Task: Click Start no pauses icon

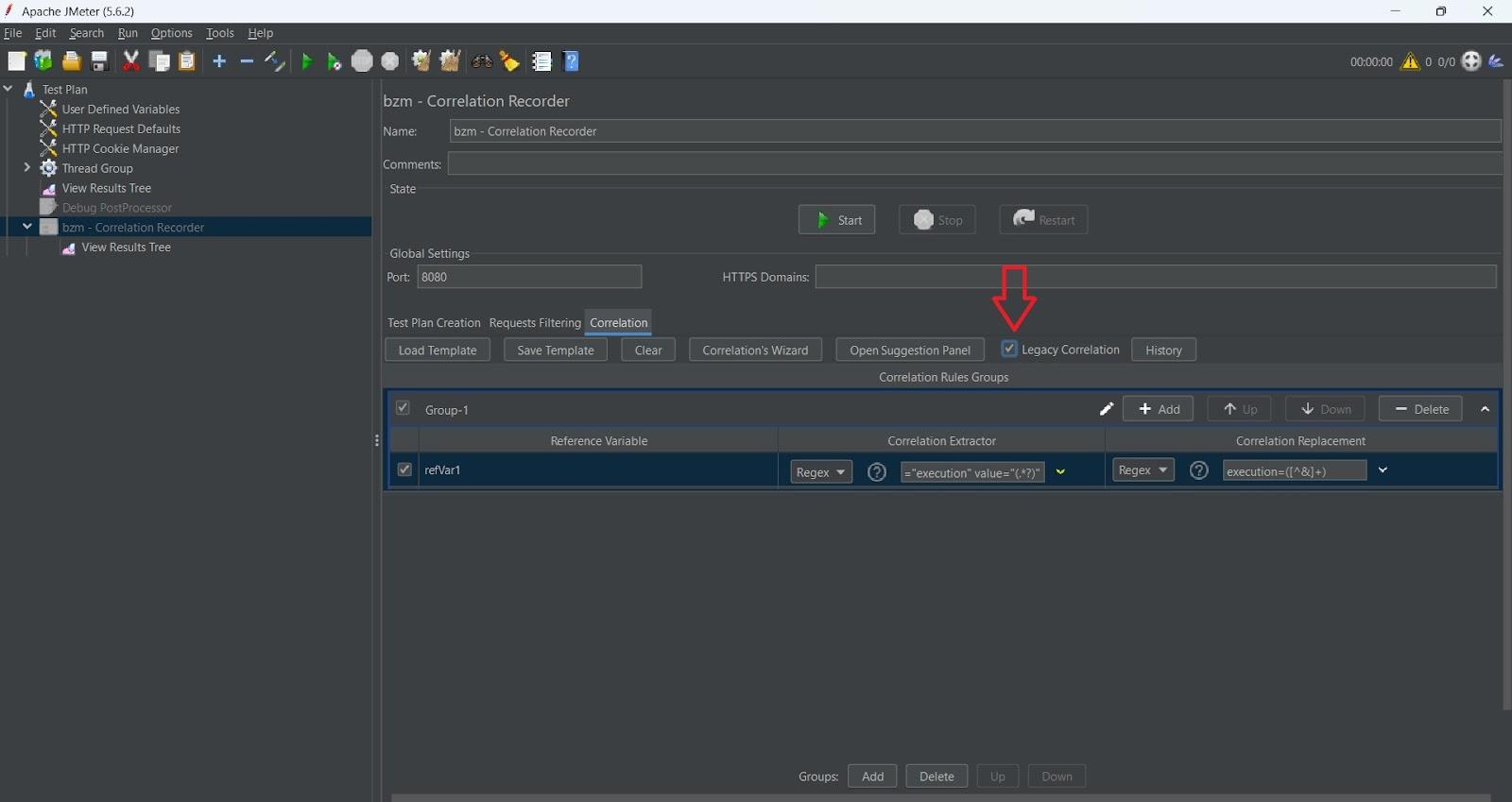Action: 334,61
